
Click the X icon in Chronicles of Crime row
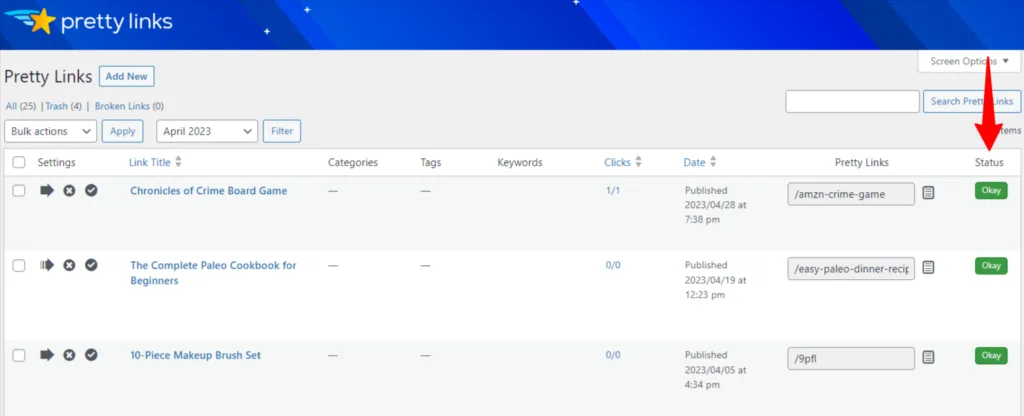coord(69,191)
